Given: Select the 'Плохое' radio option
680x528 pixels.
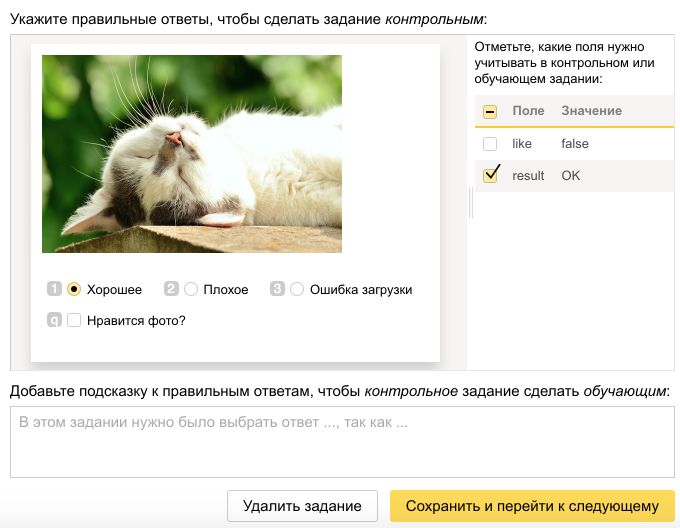Looking at the screenshot, I should coord(191,289).
